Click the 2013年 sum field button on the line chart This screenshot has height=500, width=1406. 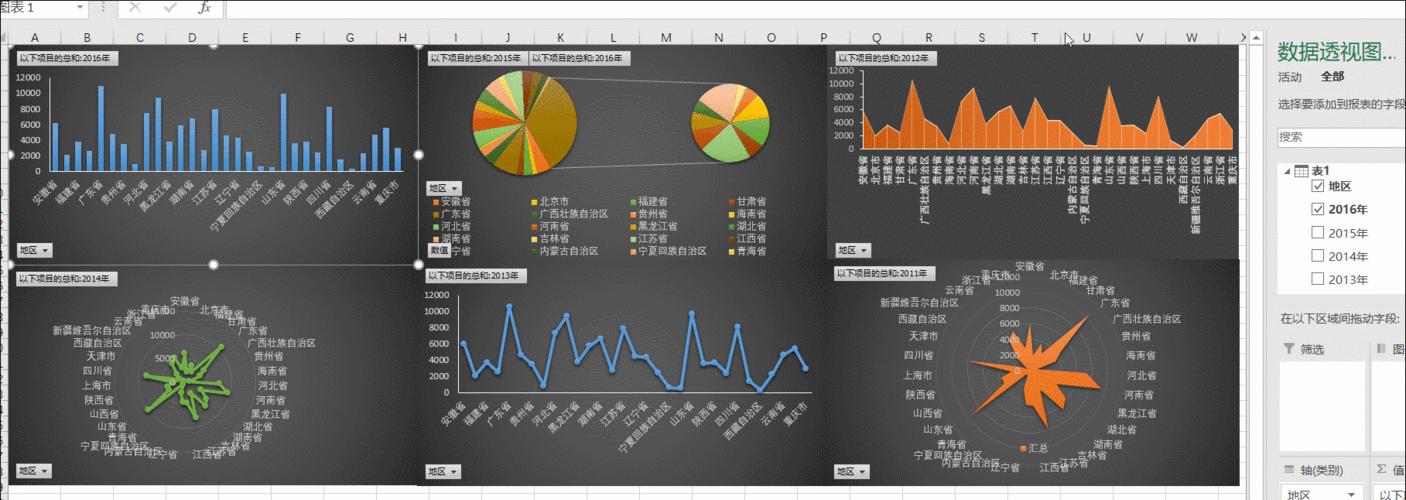coord(476,276)
